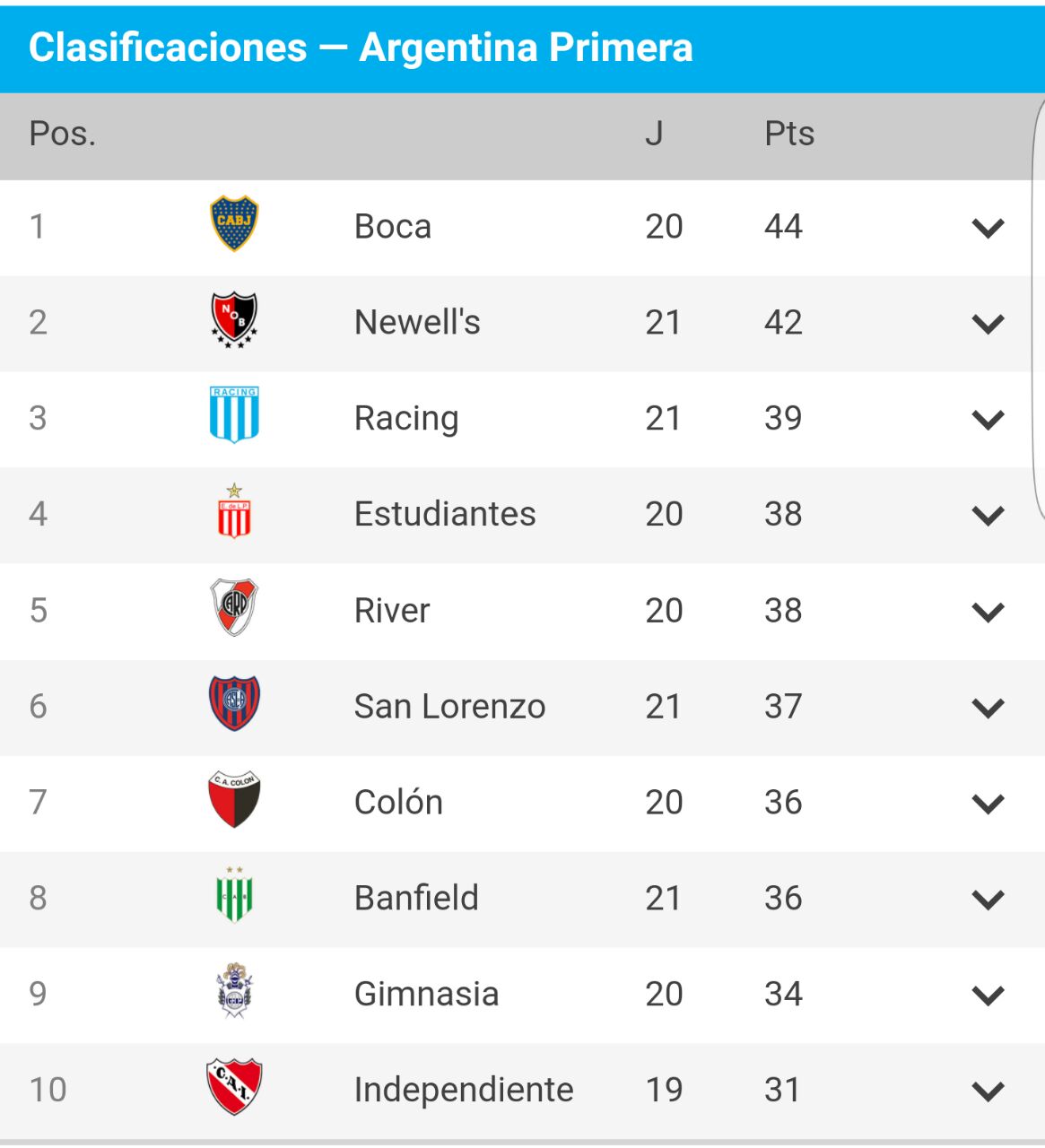
Task: Expand the Boca row details chevron
Action: point(988,228)
